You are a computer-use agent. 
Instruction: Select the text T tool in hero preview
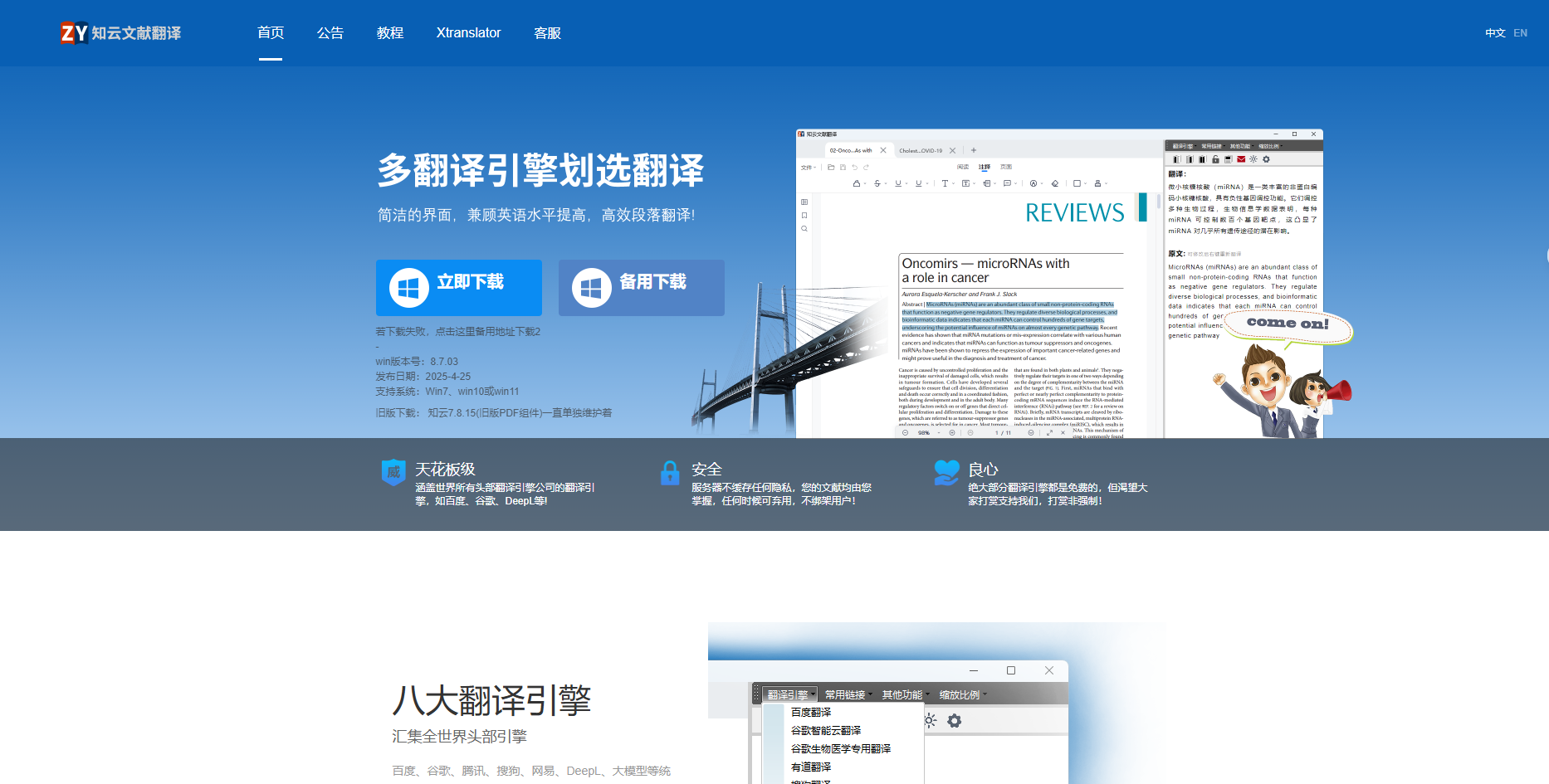point(945,183)
